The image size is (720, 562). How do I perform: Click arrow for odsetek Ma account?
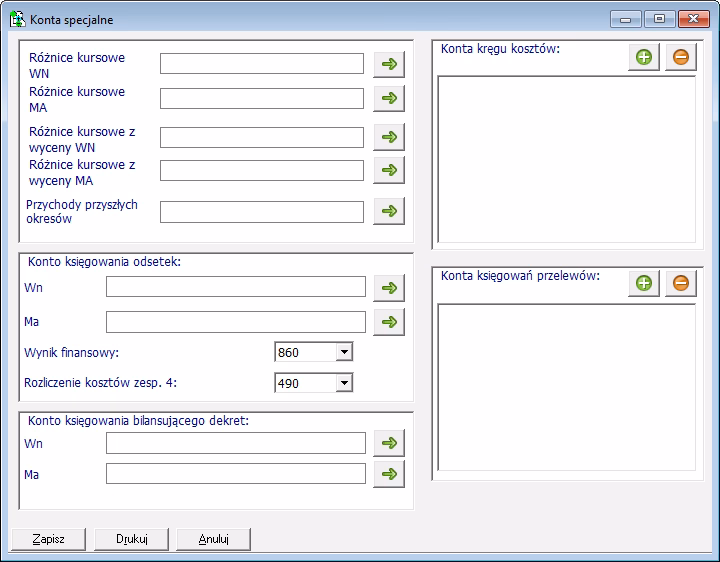coord(389,321)
